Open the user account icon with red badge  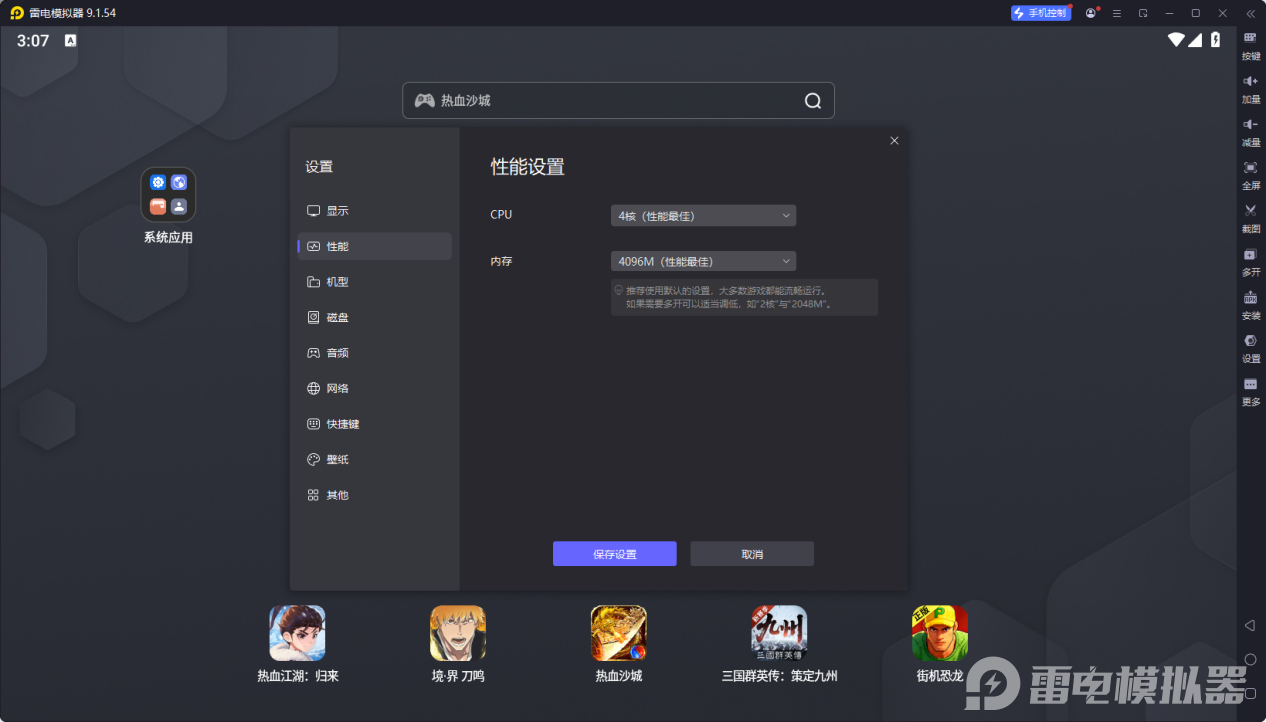click(x=1091, y=13)
